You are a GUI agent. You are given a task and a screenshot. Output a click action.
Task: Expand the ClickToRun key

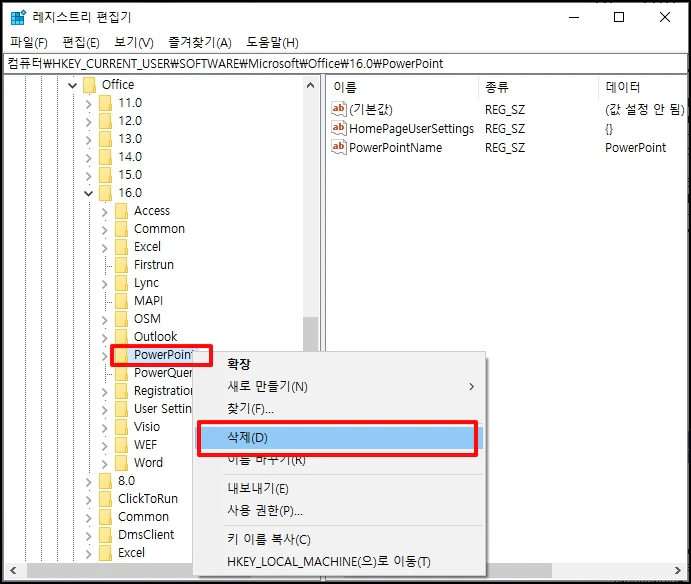pos(89,500)
